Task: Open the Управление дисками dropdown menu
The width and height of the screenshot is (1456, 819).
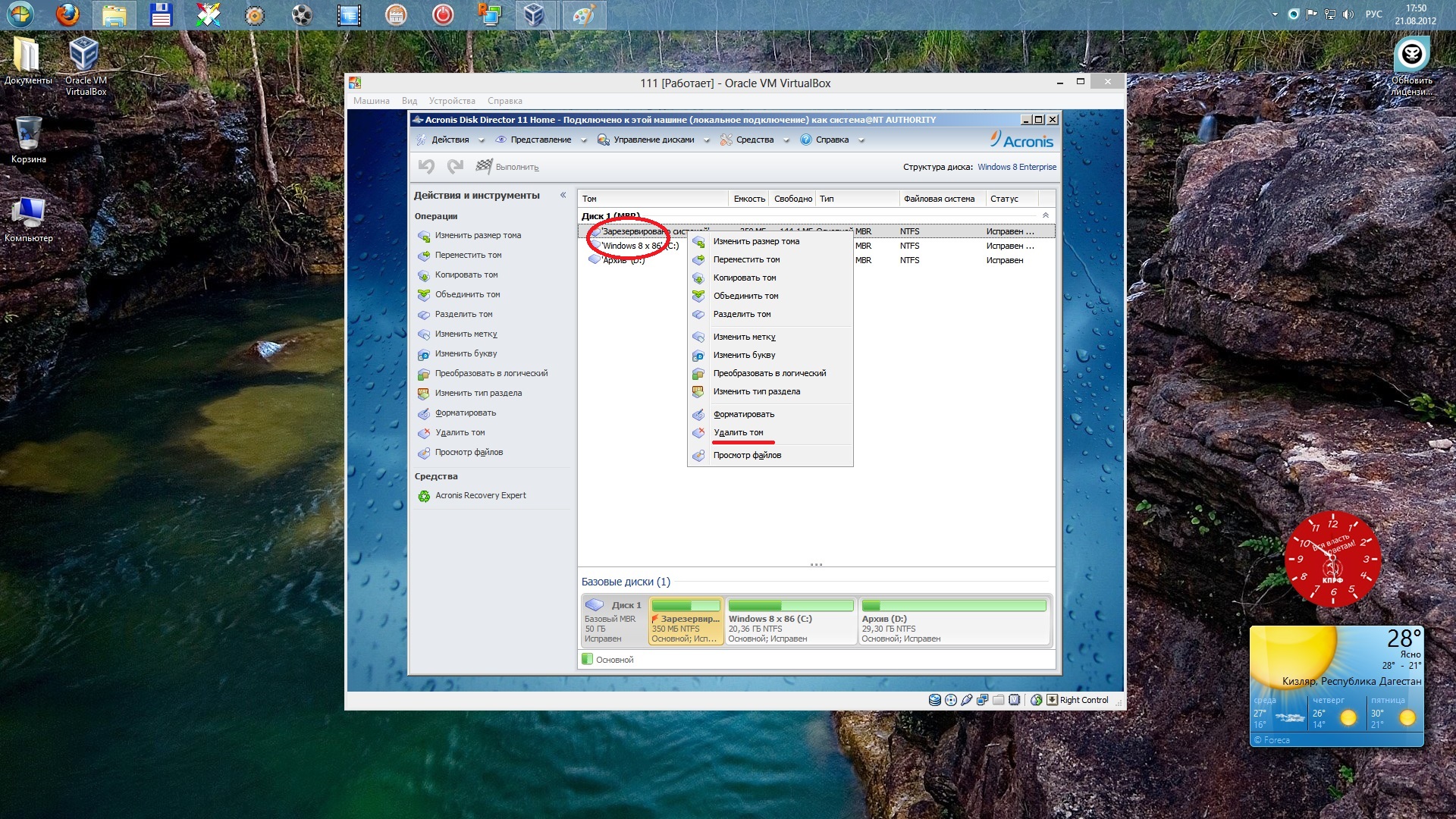Action: (654, 140)
